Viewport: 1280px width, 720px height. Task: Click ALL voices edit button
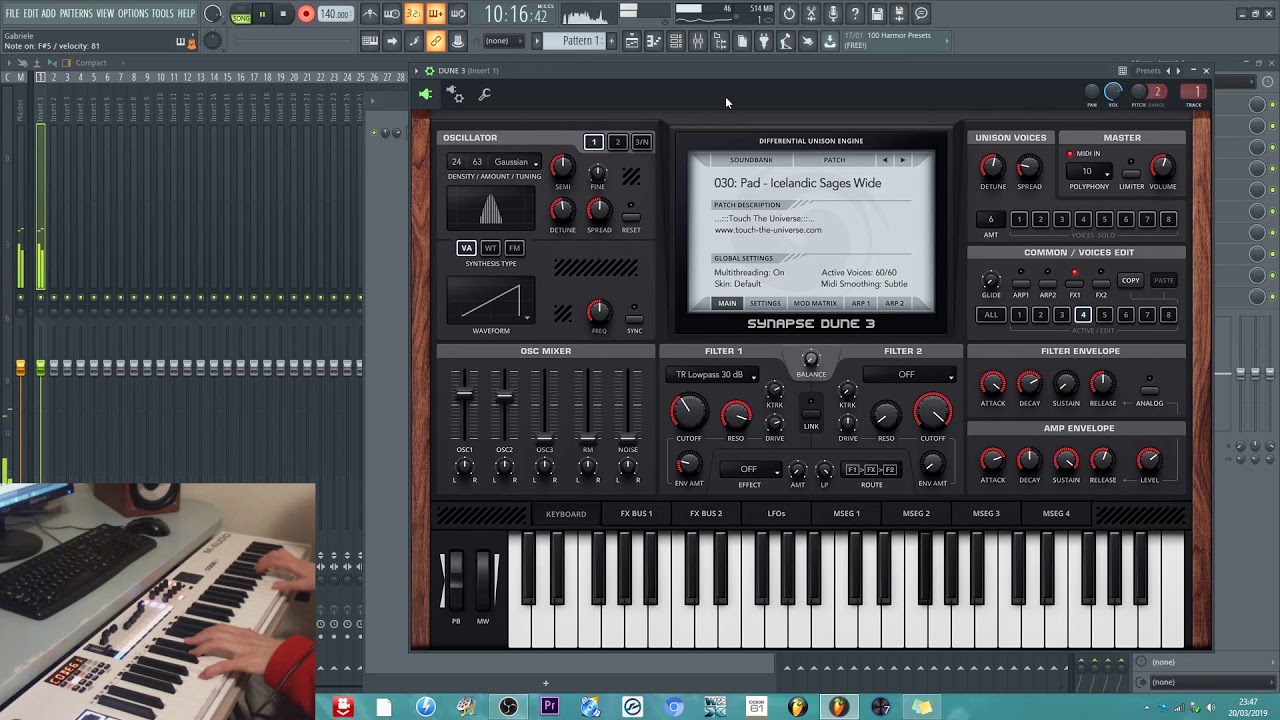[991, 315]
